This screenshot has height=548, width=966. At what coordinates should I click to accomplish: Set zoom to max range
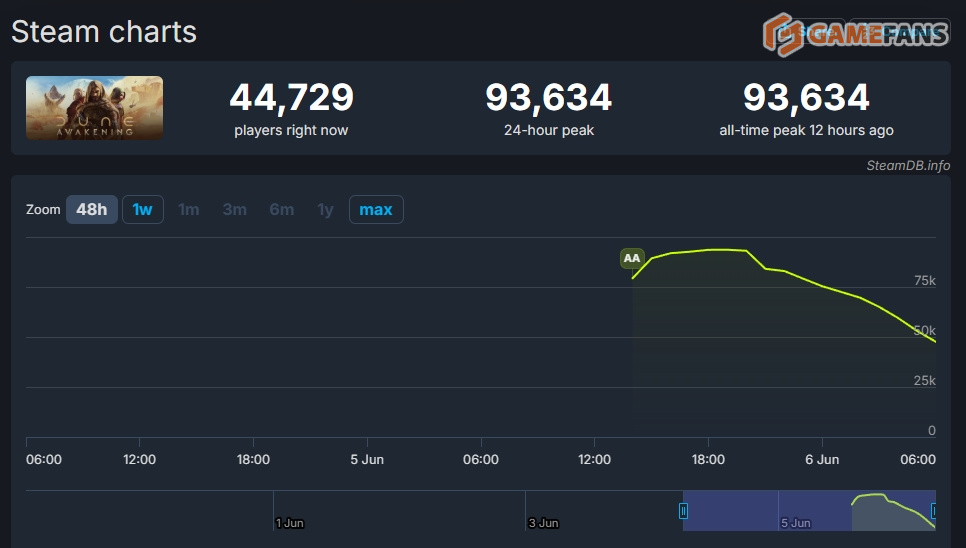pyautogui.click(x=376, y=209)
